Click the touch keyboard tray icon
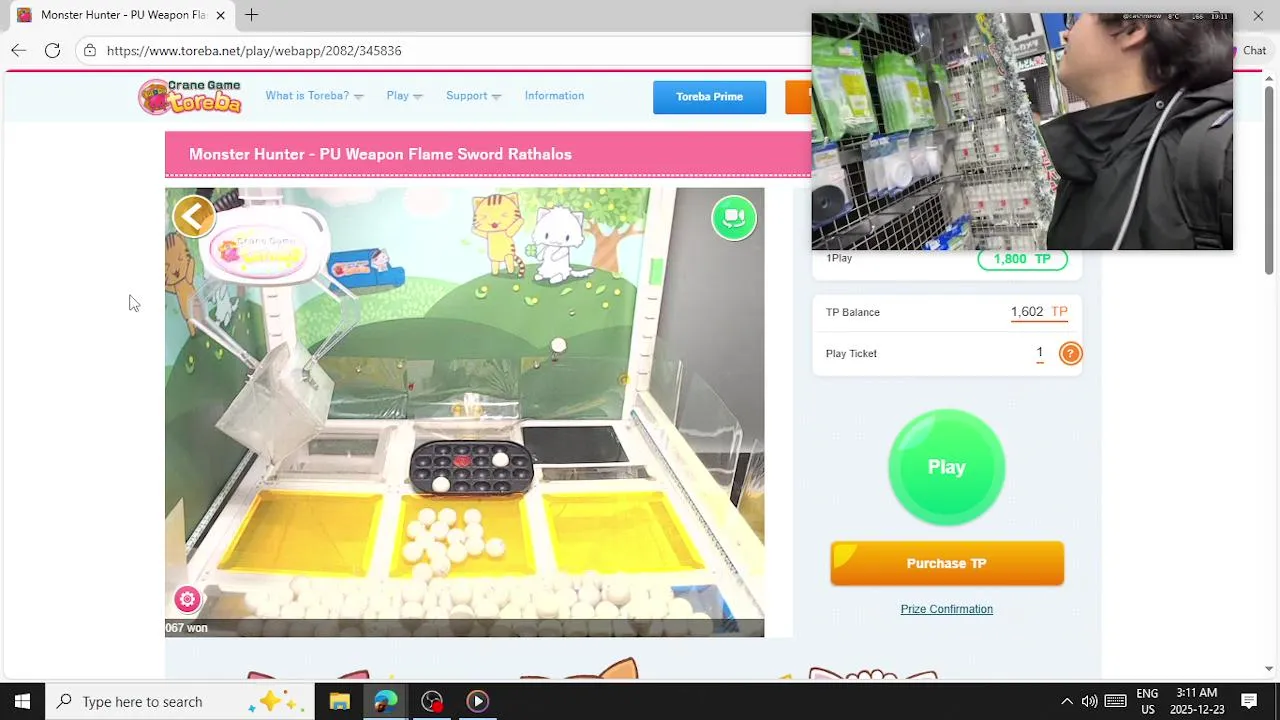1280x720 pixels. [1116, 701]
